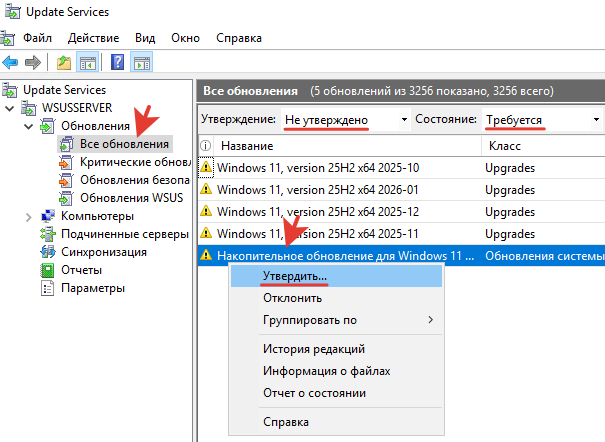Open the Утверждение filter dropdown
This screenshot has width=605, height=442.
[x=404, y=119]
